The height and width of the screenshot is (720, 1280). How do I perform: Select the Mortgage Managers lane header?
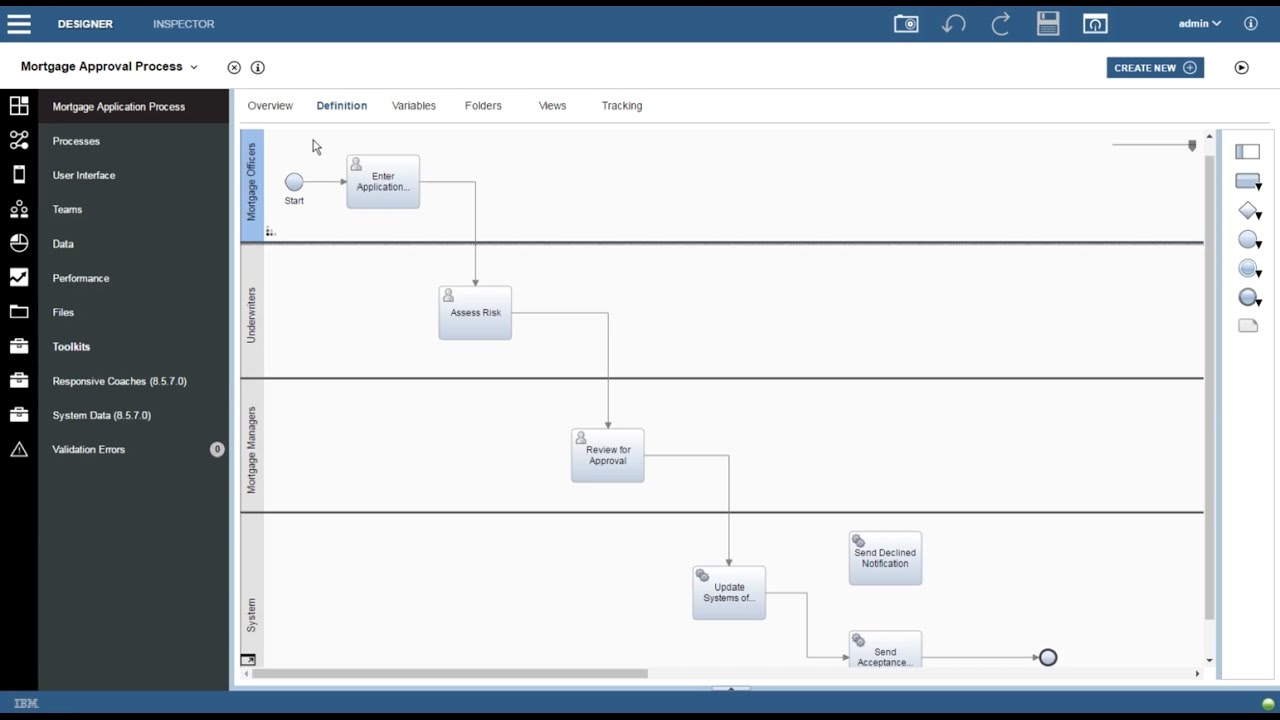click(252, 446)
